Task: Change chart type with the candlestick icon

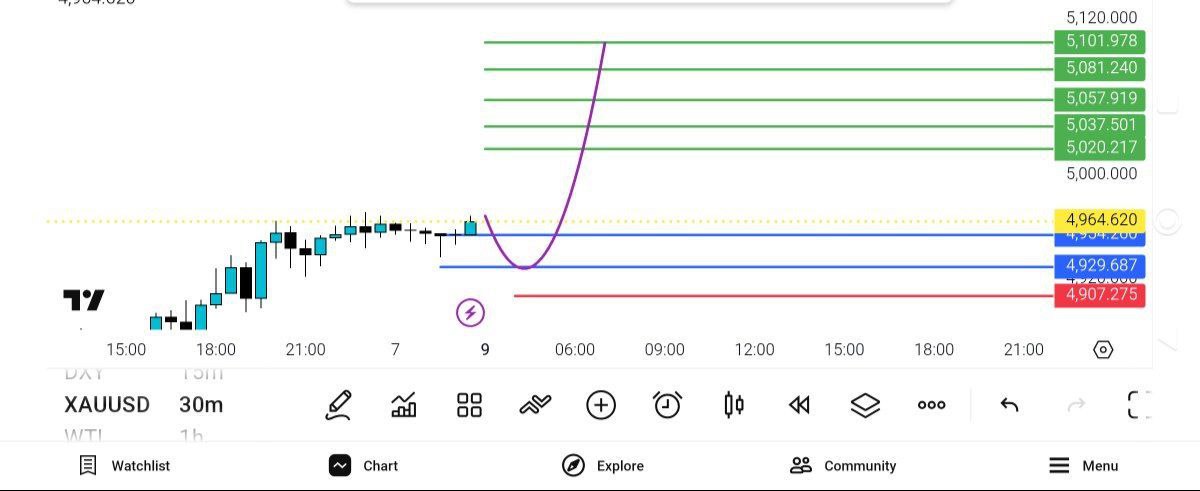Action: 733,405
